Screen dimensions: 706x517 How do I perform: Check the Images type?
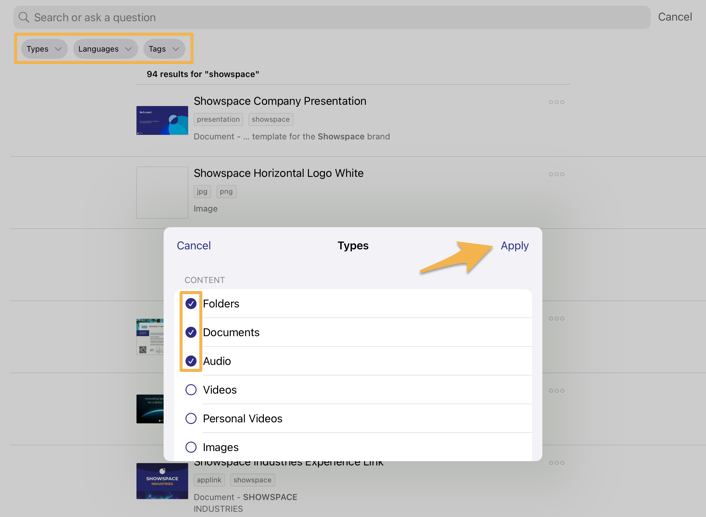tap(191, 447)
